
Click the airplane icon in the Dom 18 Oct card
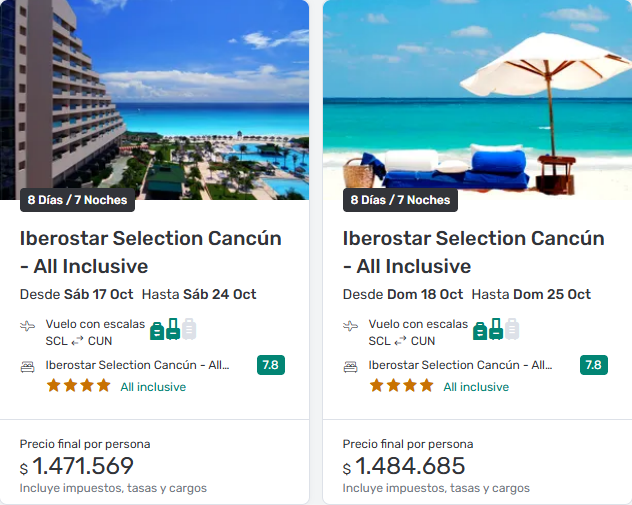click(351, 326)
